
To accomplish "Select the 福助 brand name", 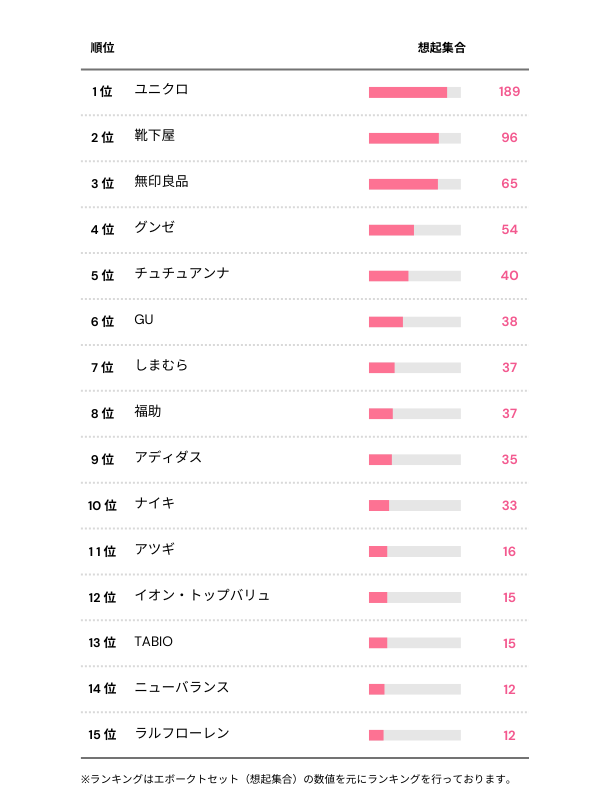I will pyautogui.click(x=147, y=412).
